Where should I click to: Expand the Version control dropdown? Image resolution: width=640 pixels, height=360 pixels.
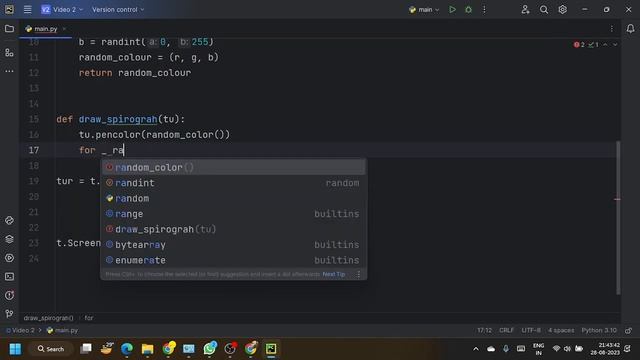point(118,9)
